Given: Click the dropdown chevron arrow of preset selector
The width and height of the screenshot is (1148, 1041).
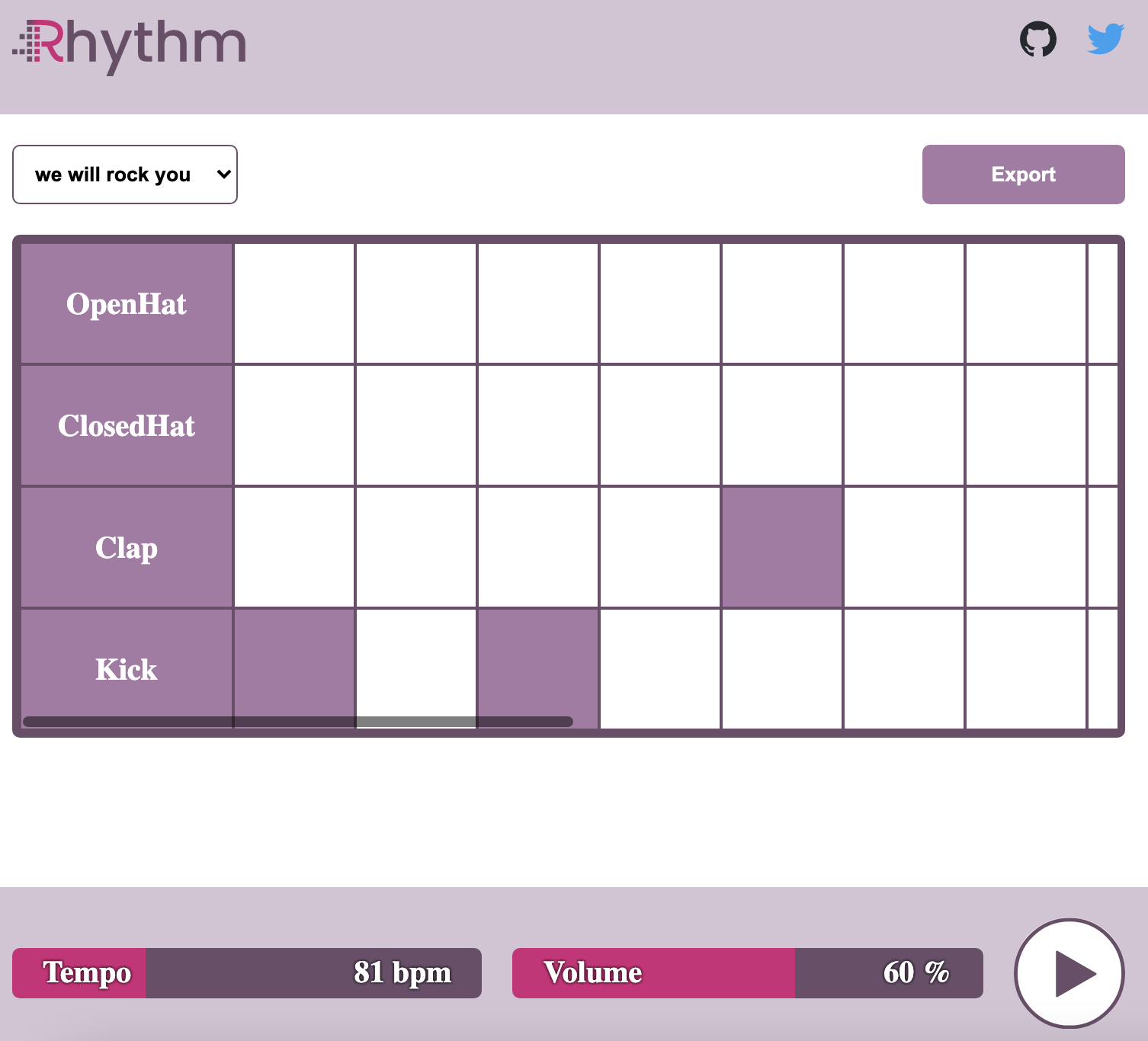Looking at the screenshot, I should coord(223,175).
